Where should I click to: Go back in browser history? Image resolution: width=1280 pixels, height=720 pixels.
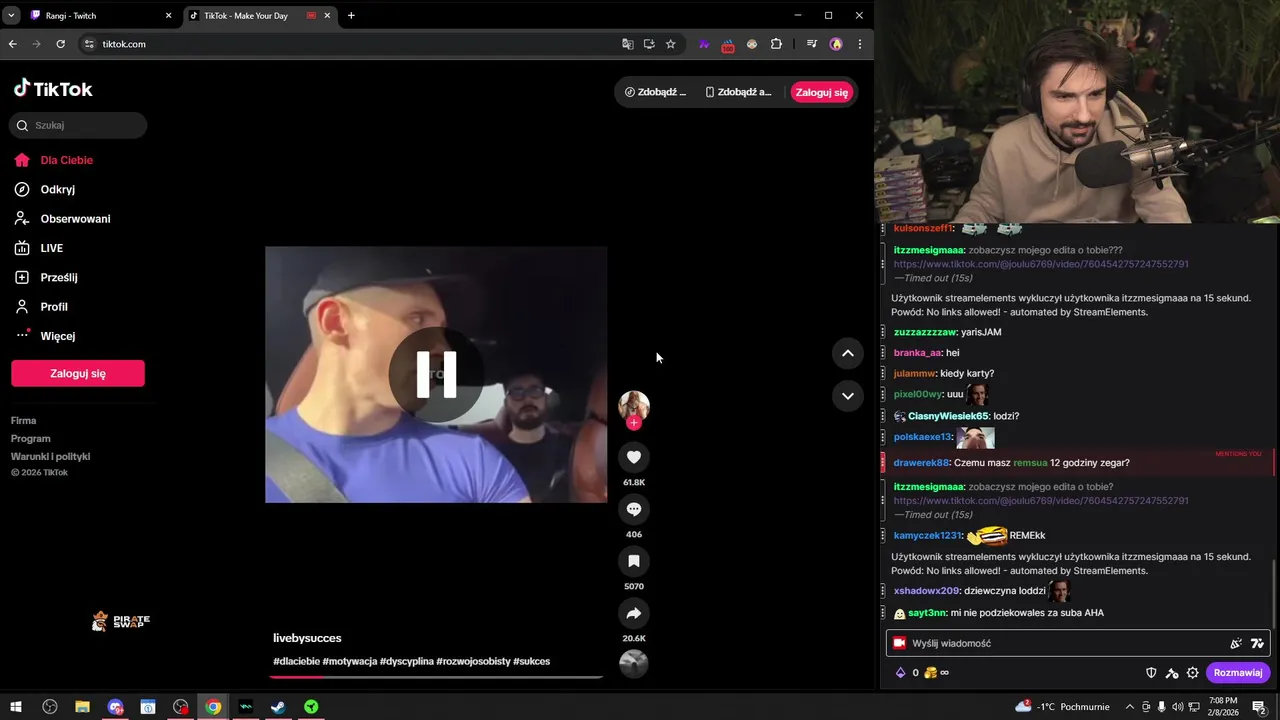point(13,44)
